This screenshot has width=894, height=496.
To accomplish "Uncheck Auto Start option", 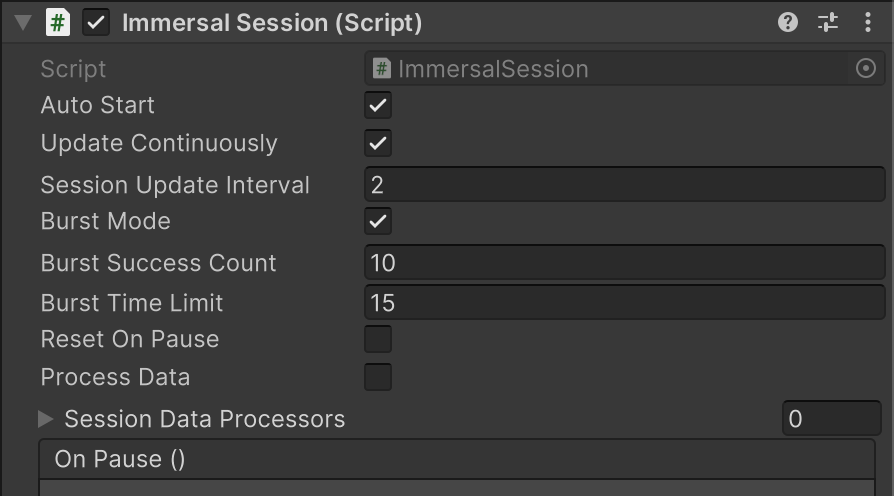I will click(x=378, y=105).
